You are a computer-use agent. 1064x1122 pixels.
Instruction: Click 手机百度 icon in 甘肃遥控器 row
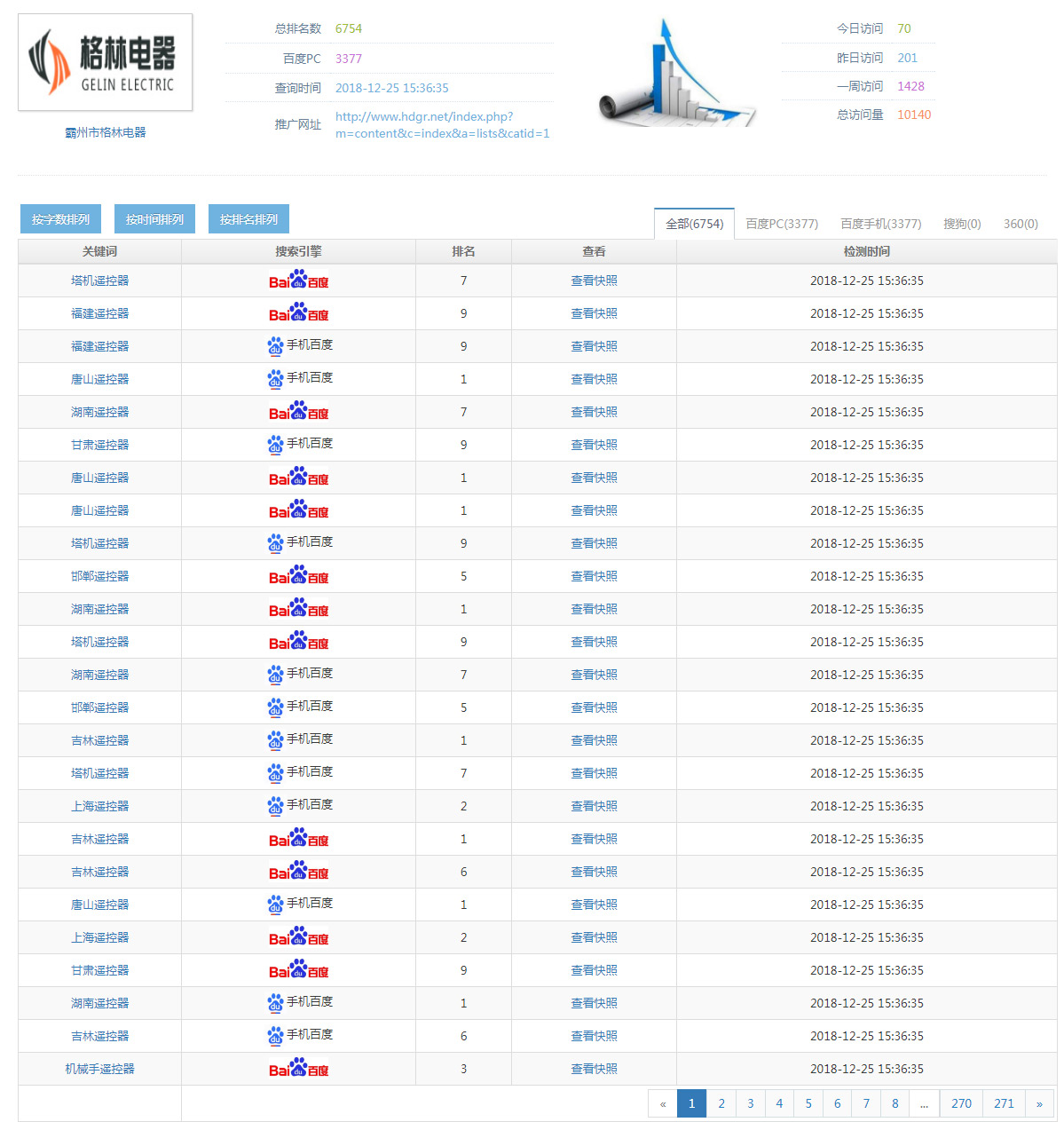click(299, 444)
